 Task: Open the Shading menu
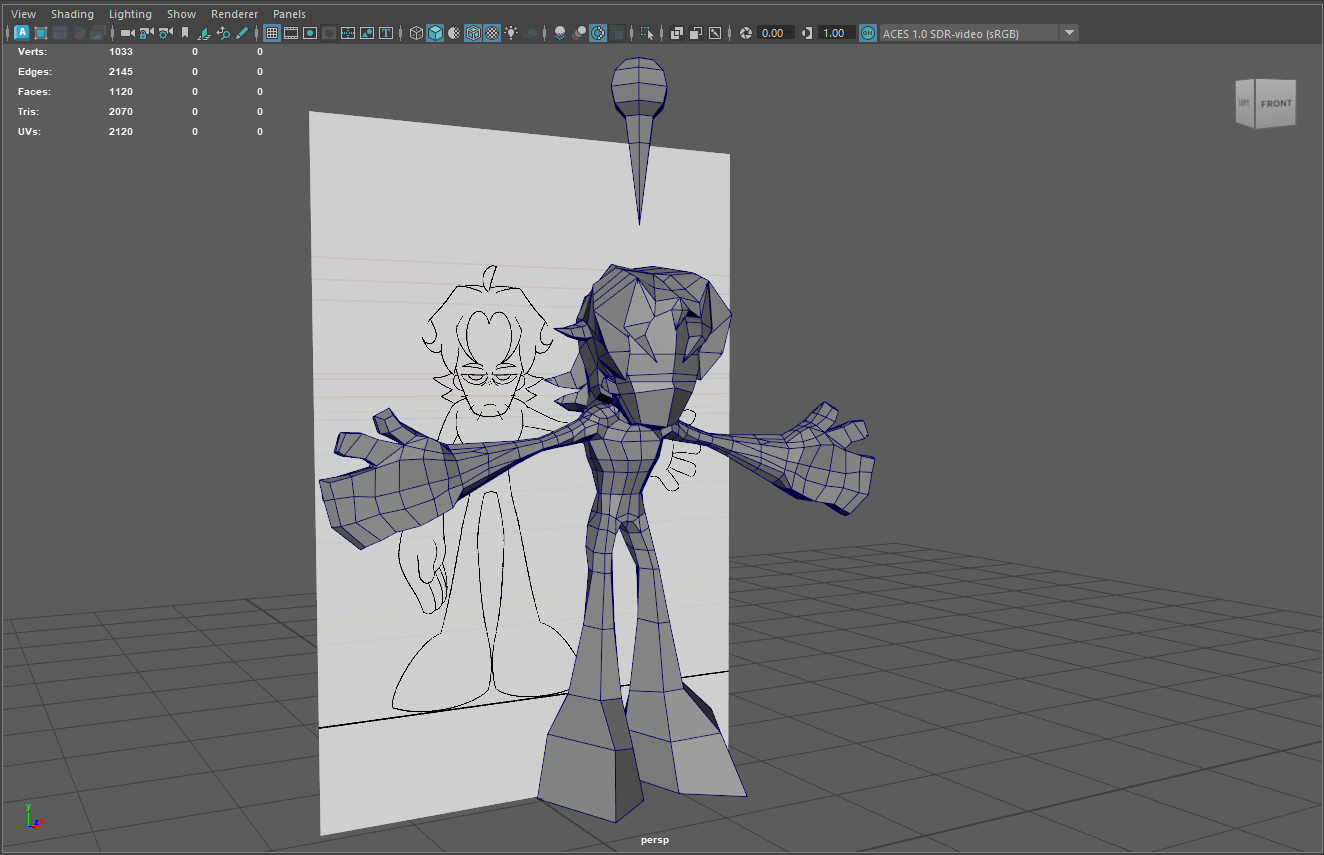tap(72, 14)
